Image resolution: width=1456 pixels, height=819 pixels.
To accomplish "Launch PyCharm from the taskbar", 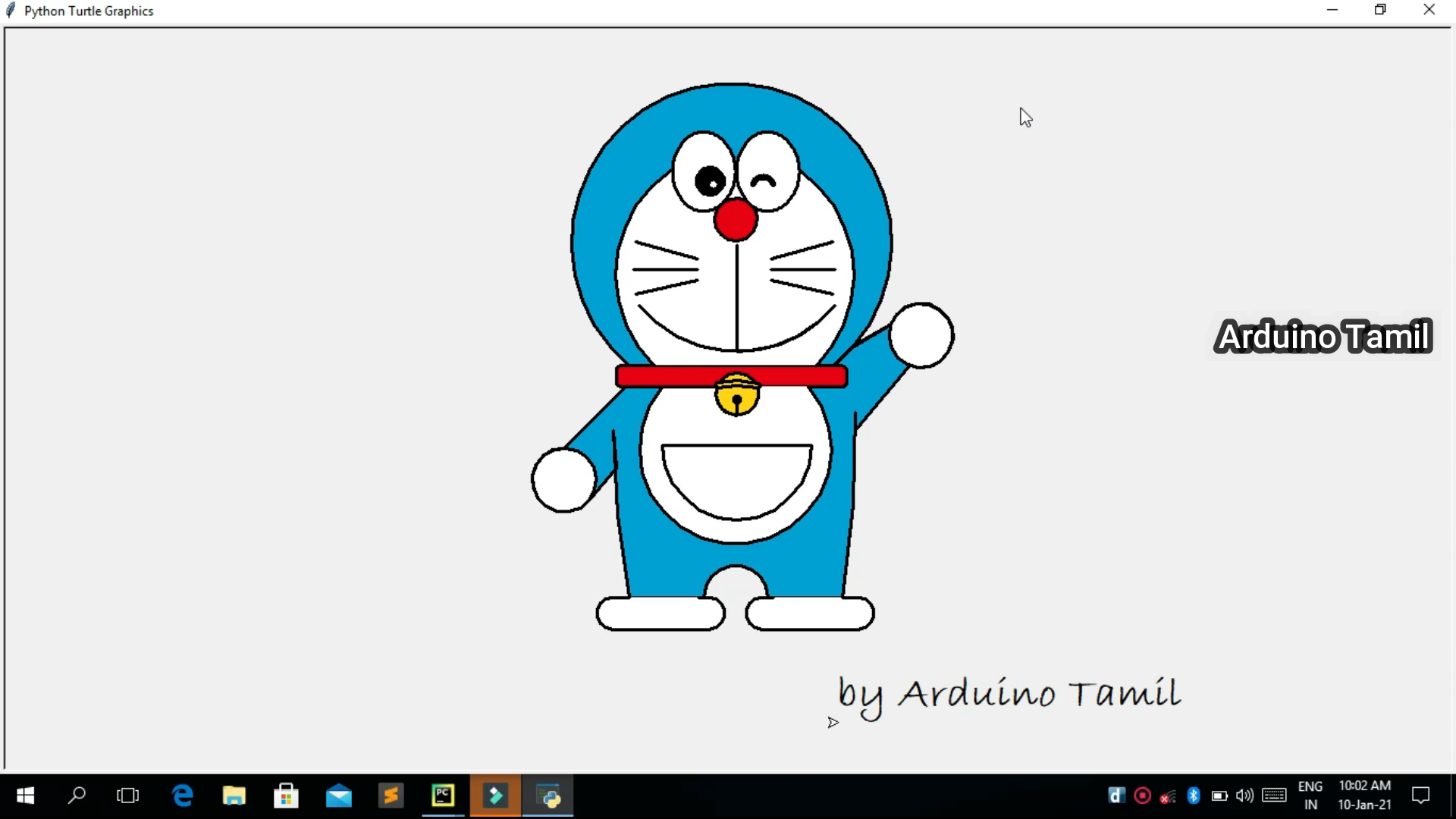I will pos(442,795).
